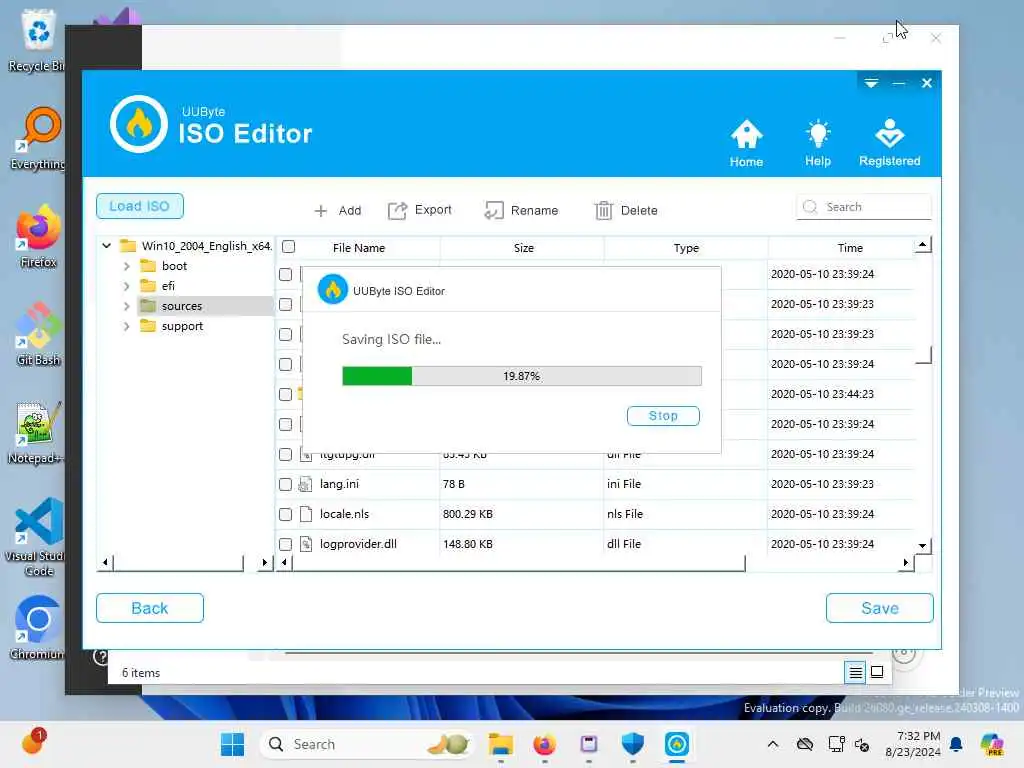Click the UUByte ISO Editor taskbar icon
1024x768 pixels.
[677, 744]
